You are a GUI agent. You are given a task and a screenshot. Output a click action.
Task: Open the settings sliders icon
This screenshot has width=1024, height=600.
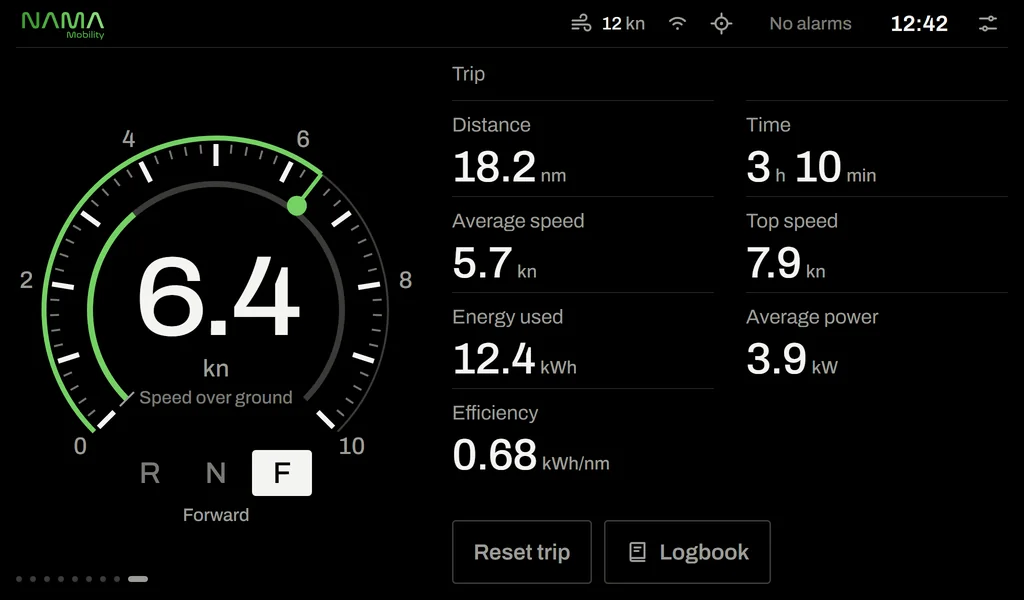(987, 24)
